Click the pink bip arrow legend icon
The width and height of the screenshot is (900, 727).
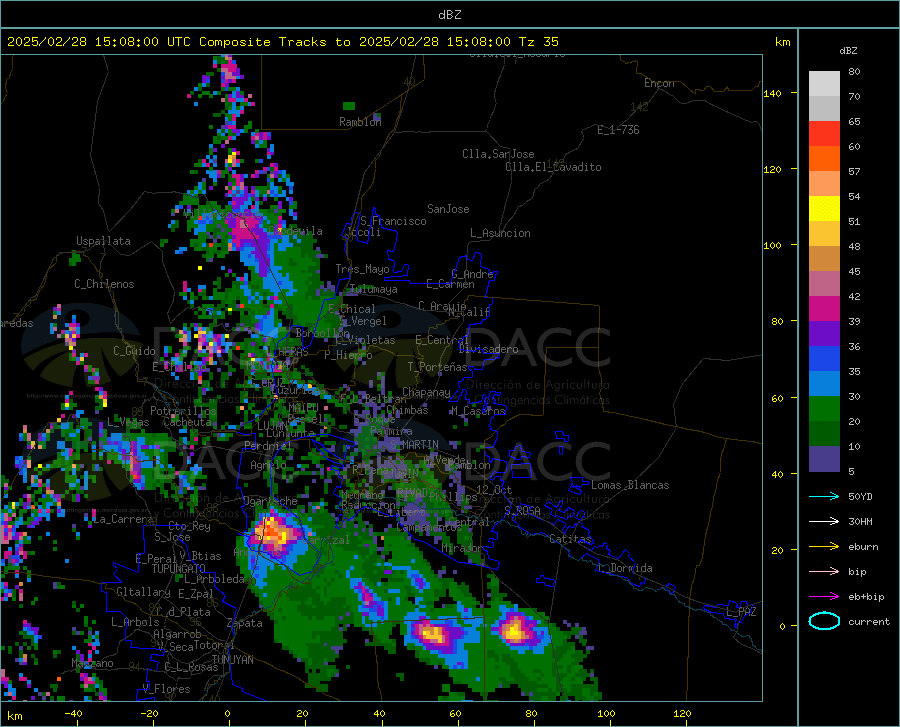pos(824,571)
